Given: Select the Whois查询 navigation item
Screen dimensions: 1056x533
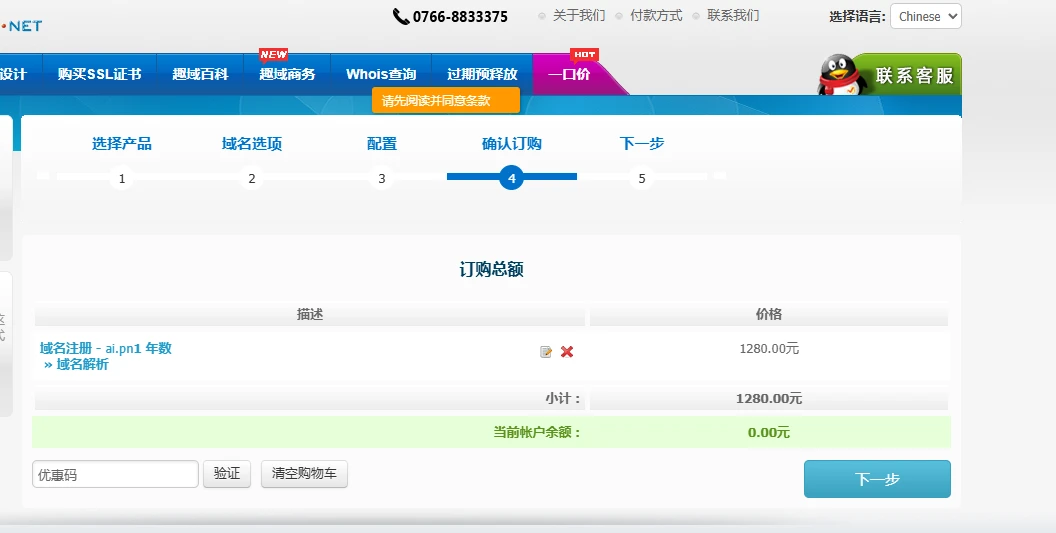Looking at the screenshot, I should click(x=381, y=74).
